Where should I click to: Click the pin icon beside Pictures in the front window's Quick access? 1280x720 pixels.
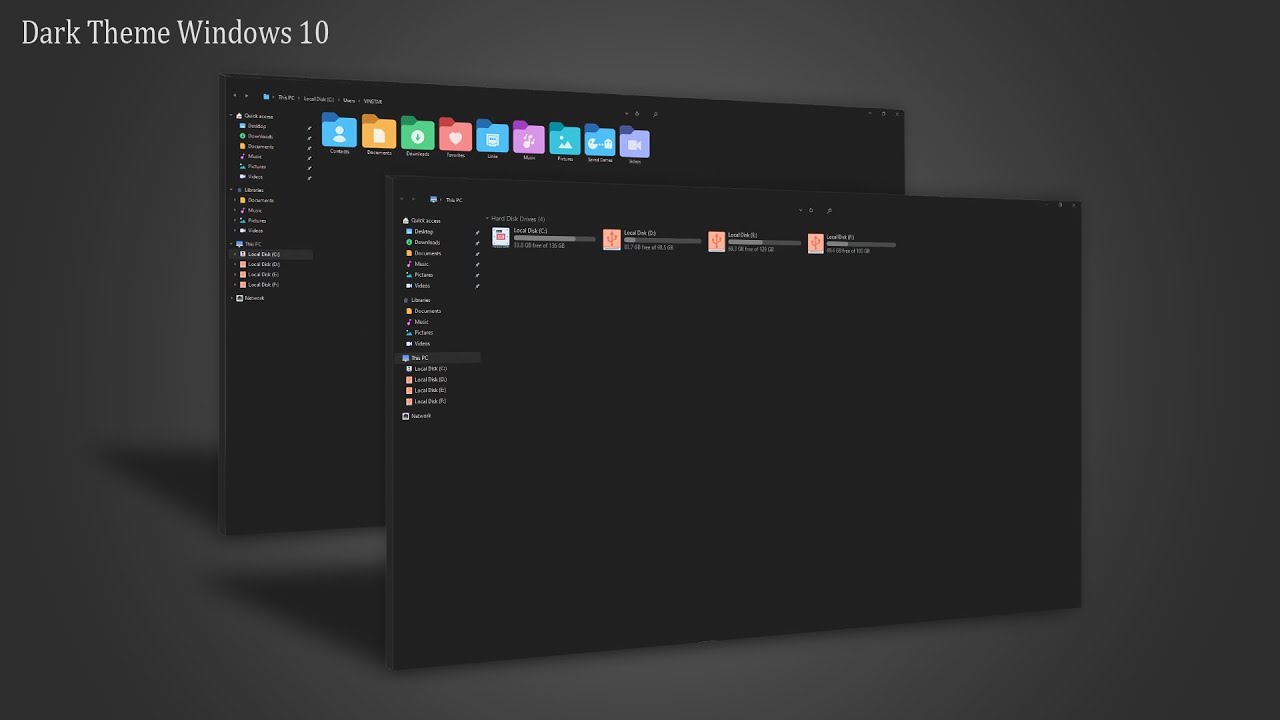[477, 275]
